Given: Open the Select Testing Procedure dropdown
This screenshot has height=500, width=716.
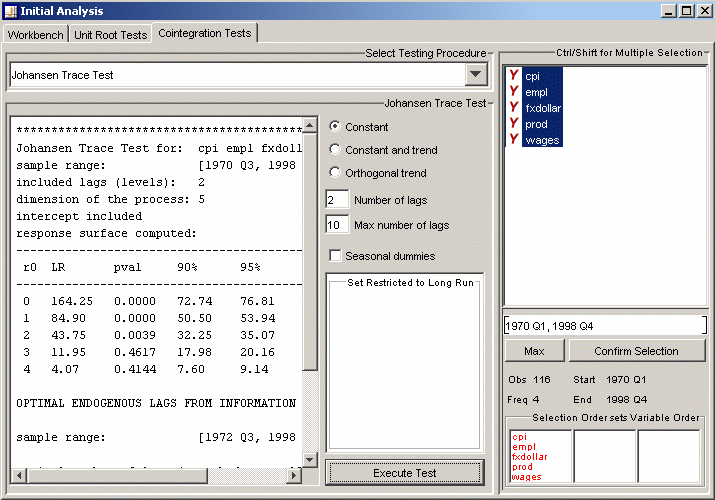Looking at the screenshot, I should [475, 75].
